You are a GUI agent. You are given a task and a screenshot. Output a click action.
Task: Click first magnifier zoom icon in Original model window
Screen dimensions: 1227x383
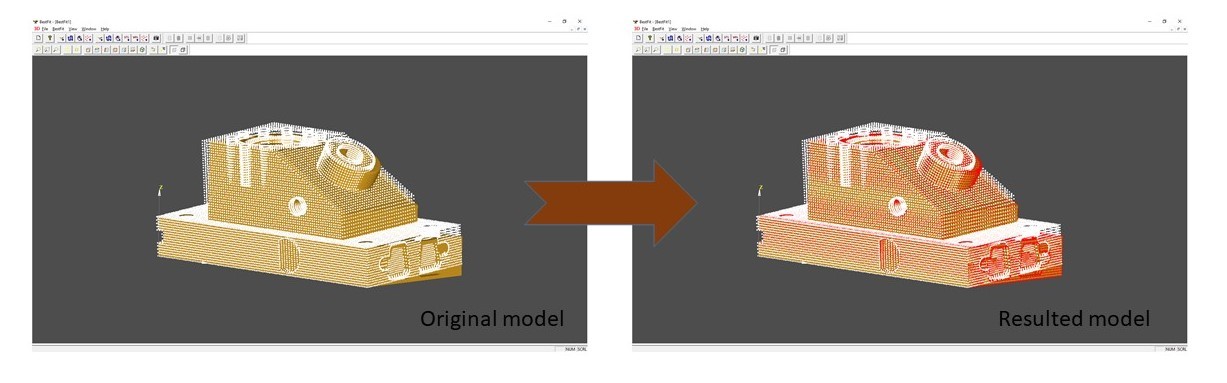[x=38, y=50]
